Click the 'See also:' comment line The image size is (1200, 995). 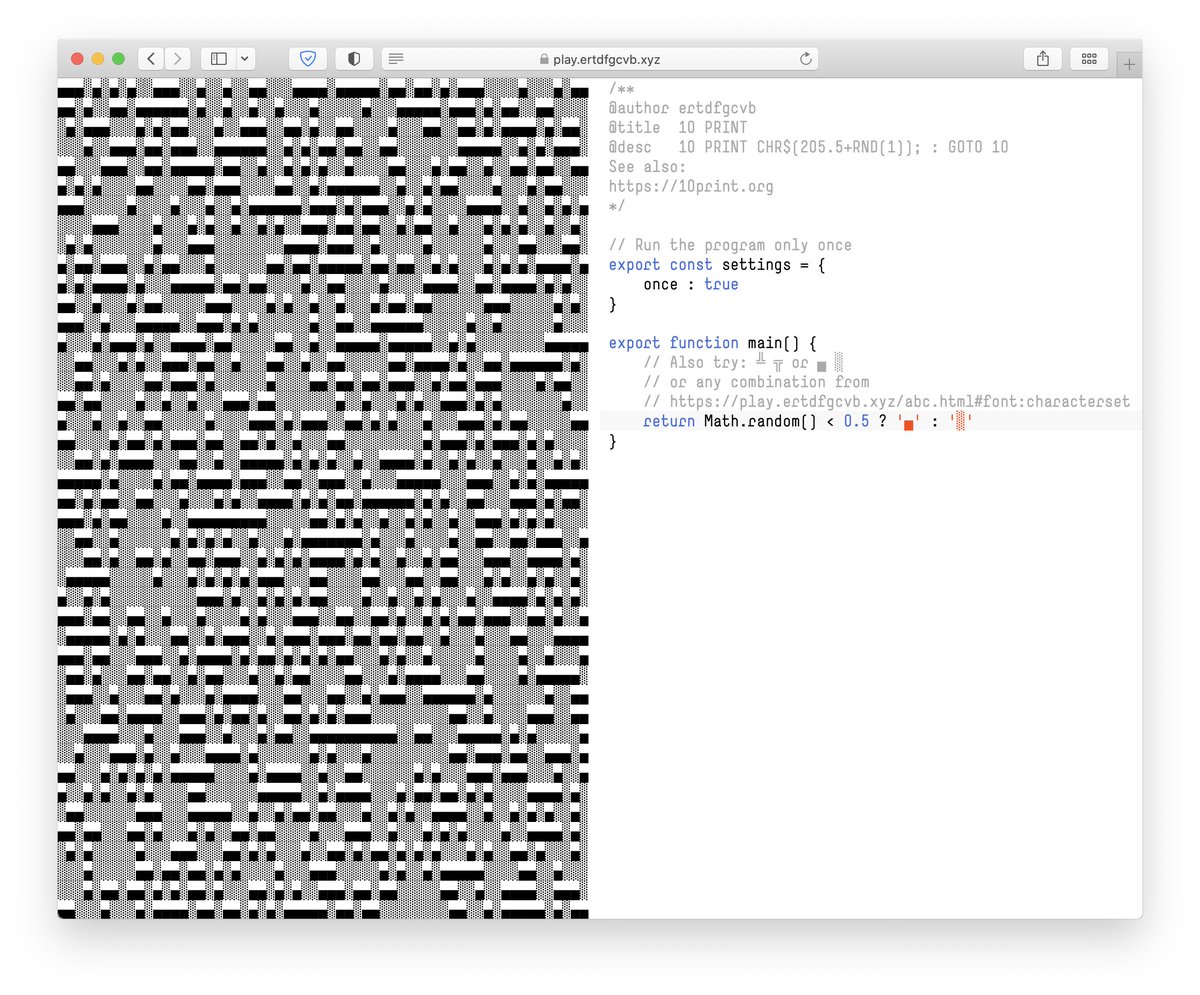648,167
